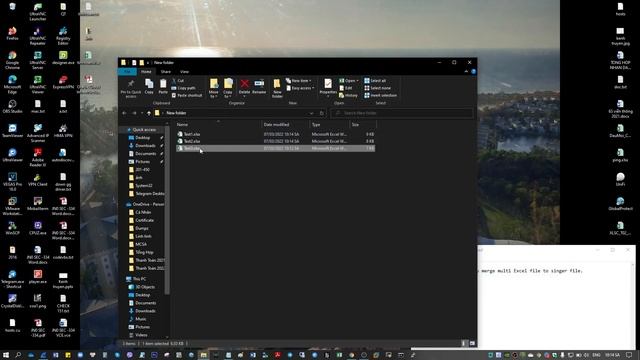Click Copy path in Clipboard group
The image size is (640, 360).
point(183,88)
